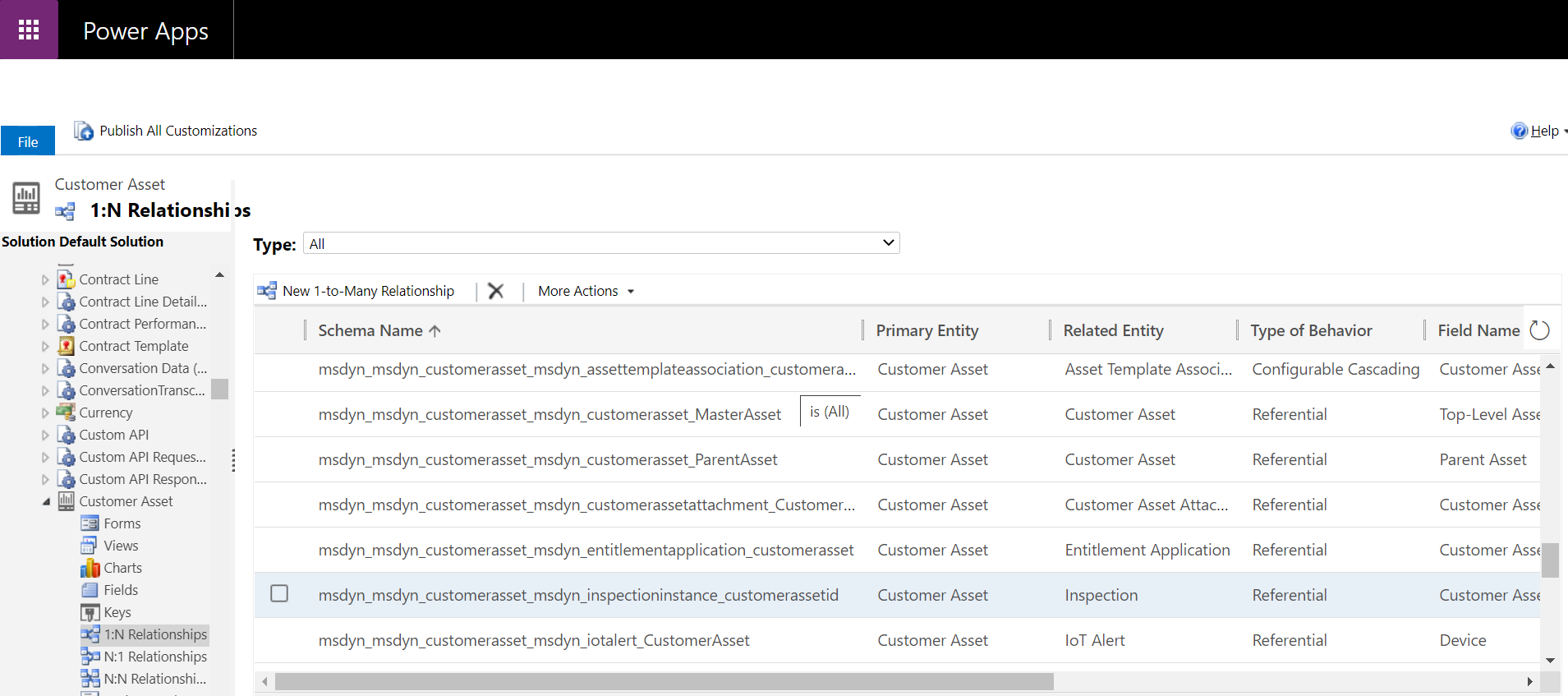Open the More Actions dropdown

[x=586, y=291]
